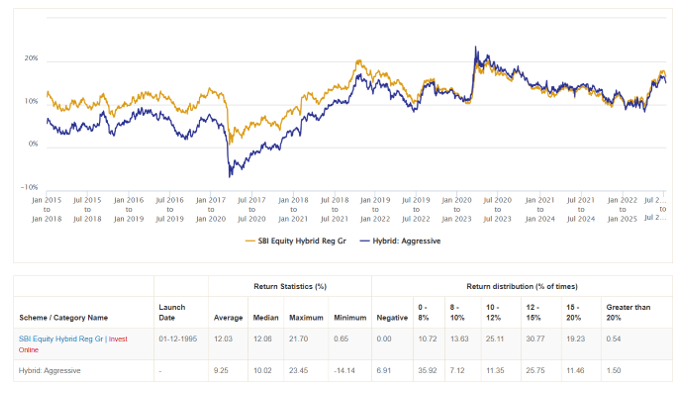This screenshot has width=690, height=398.
Task: Select launch date 01-12-1995 cell
Action: coord(178,339)
